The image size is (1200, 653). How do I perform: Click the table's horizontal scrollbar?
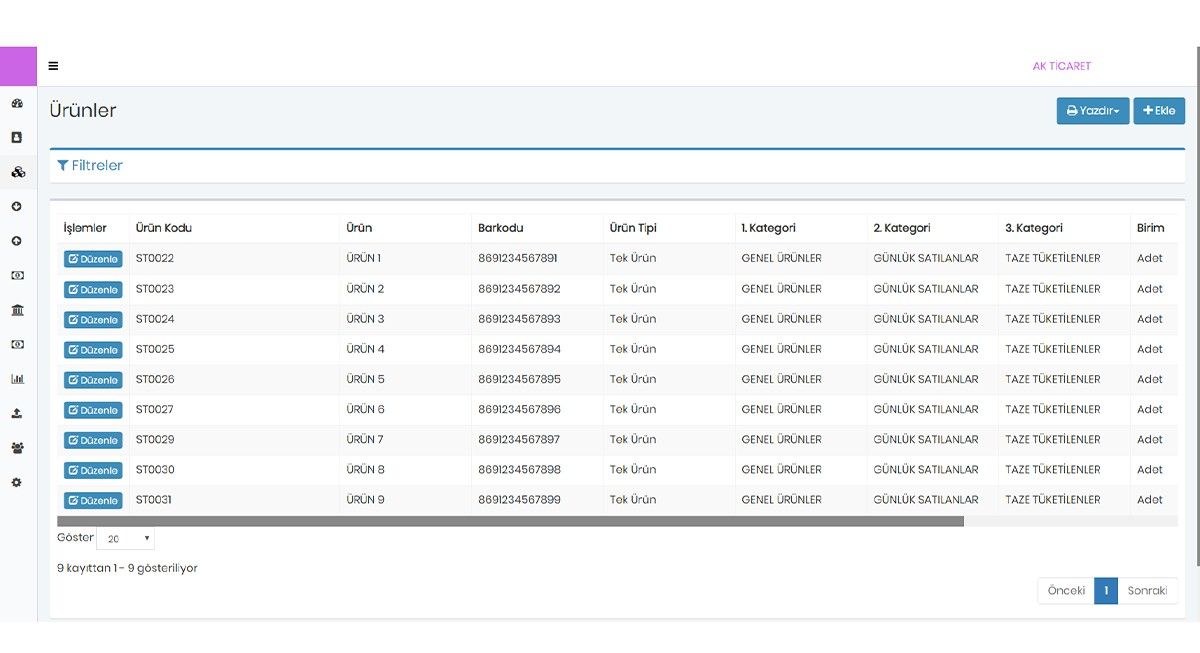point(510,521)
